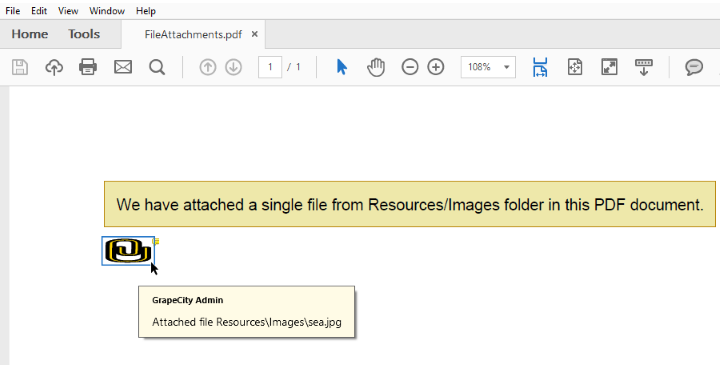Go to previous page arrow
Image resolution: width=720 pixels, height=365 pixels.
[x=208, y=67]
